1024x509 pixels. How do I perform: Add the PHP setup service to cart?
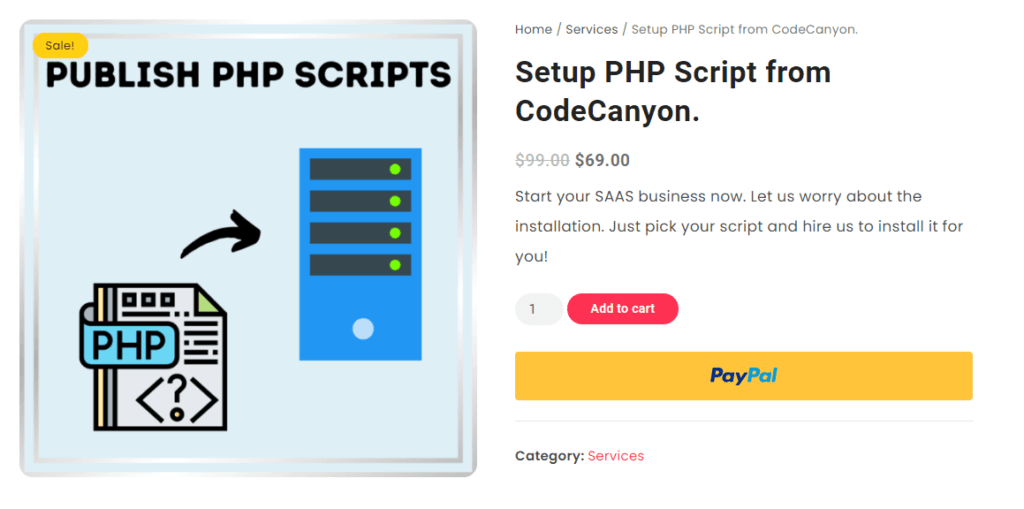click(622, 309)
